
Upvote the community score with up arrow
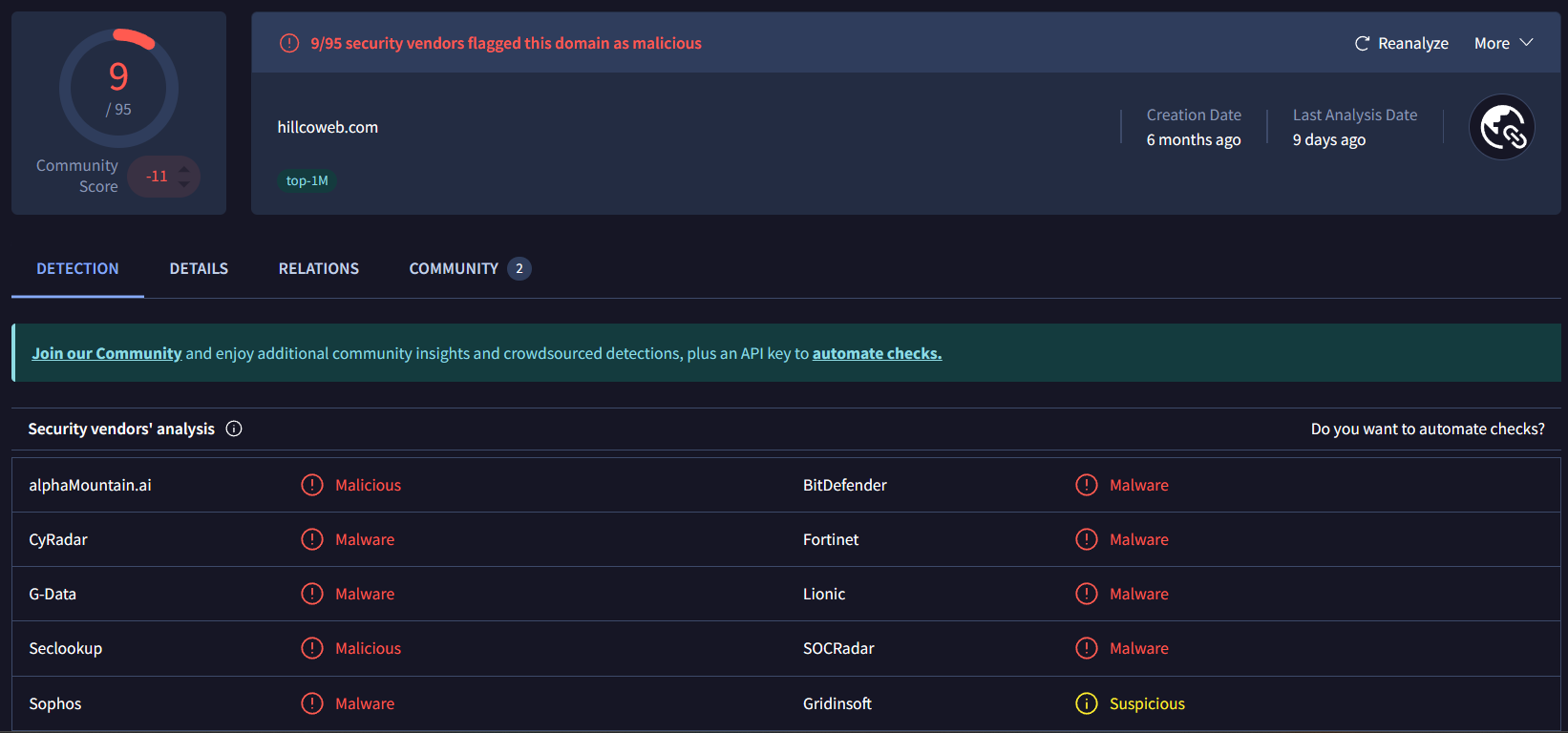[x=184, y=169]
